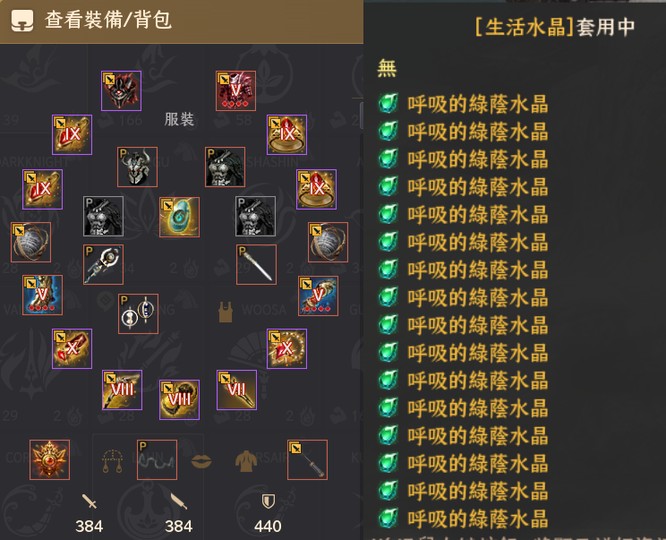Click the first sword icon above 384
This screenshot has height=540, width=666.
[x=90, y=502]
